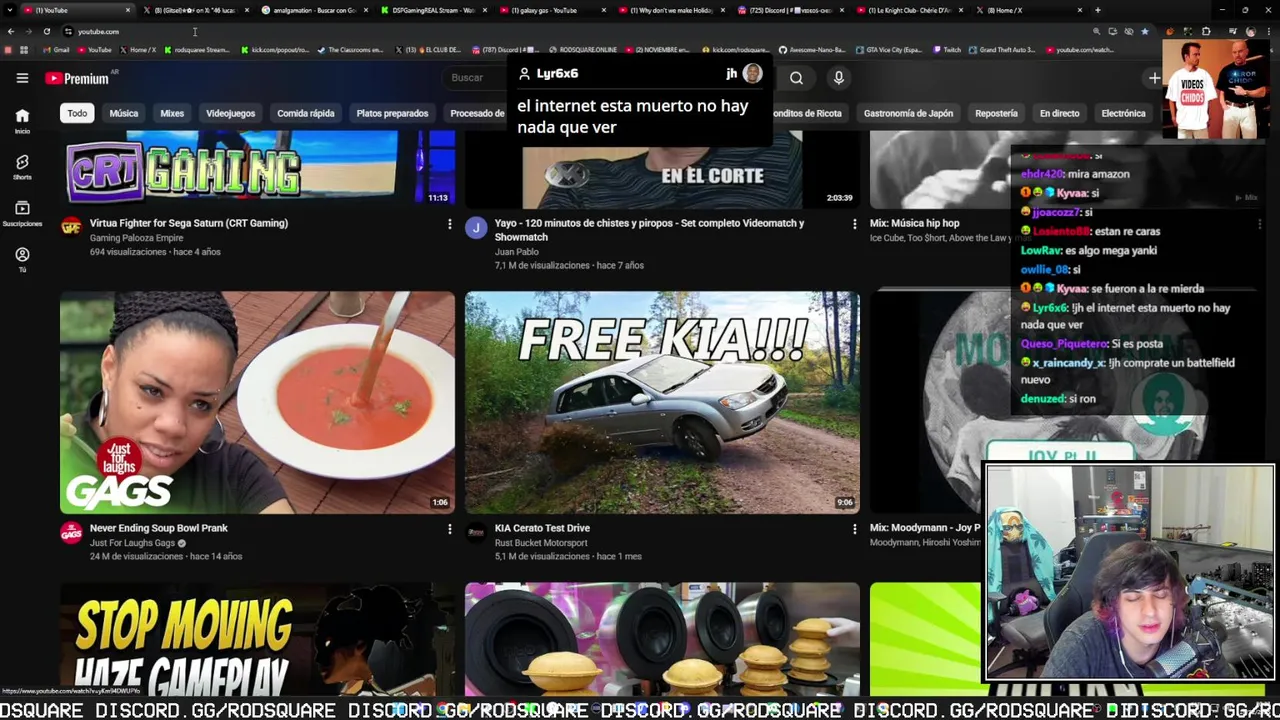The width and height of the screenshot is (1280, 720).
Task: Open Juan Pablo channel avatar
Action: (476, 227)
